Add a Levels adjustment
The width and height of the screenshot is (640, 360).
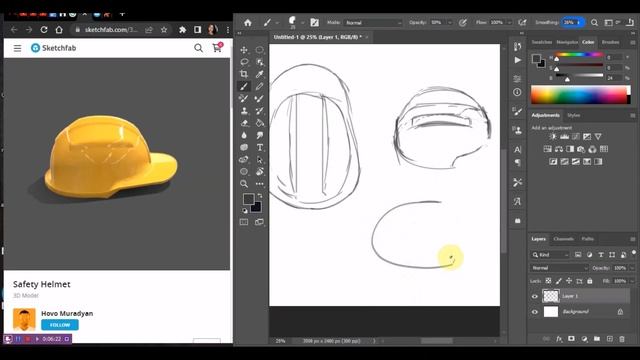564,137
